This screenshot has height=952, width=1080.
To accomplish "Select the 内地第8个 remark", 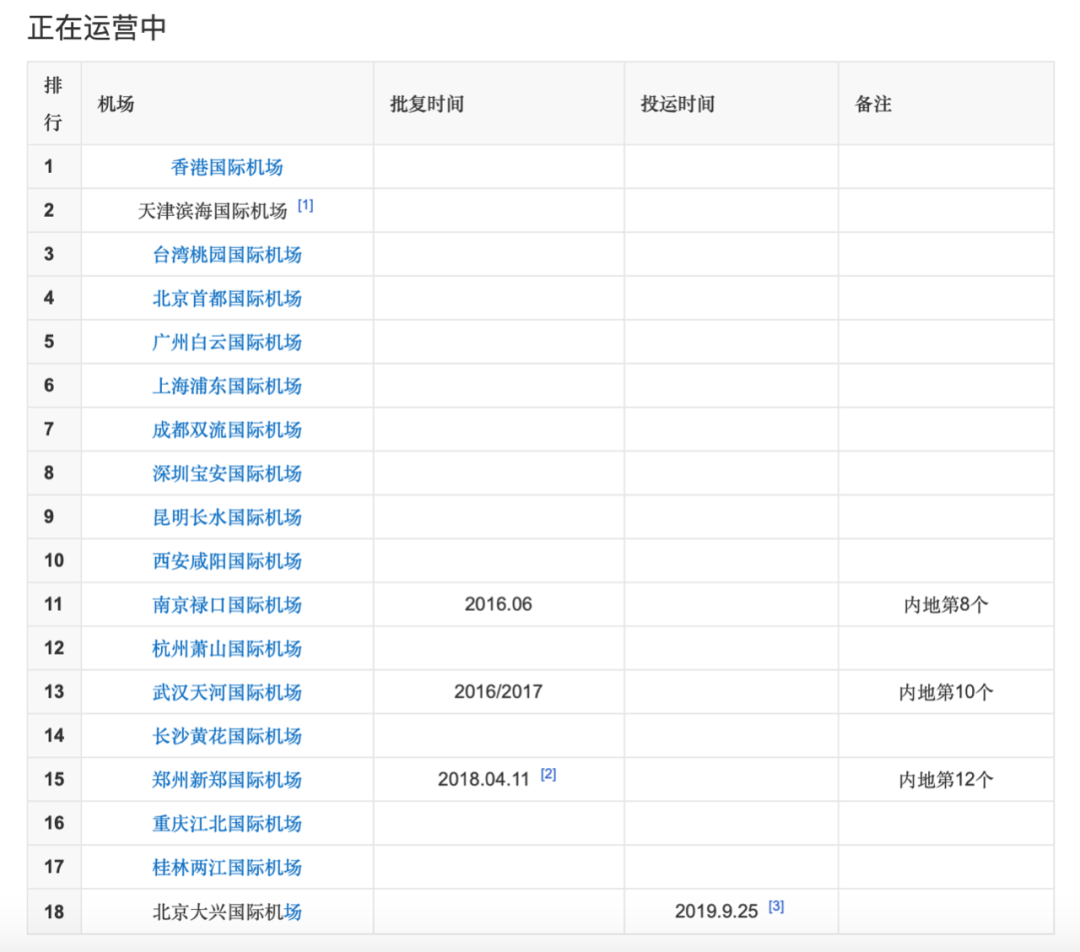I will [x=946, y=604].
